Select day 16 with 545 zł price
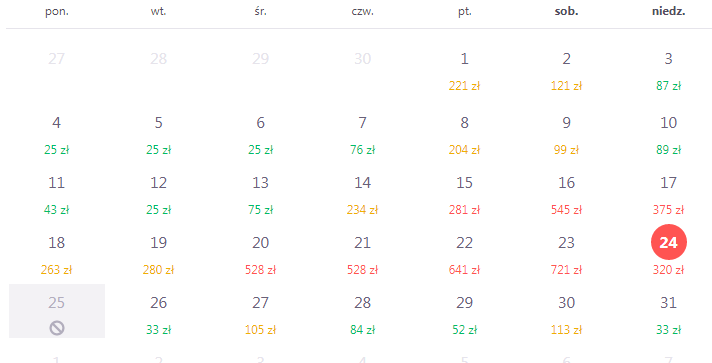Viewport: 712px width, 363px height. click(566, 195)
